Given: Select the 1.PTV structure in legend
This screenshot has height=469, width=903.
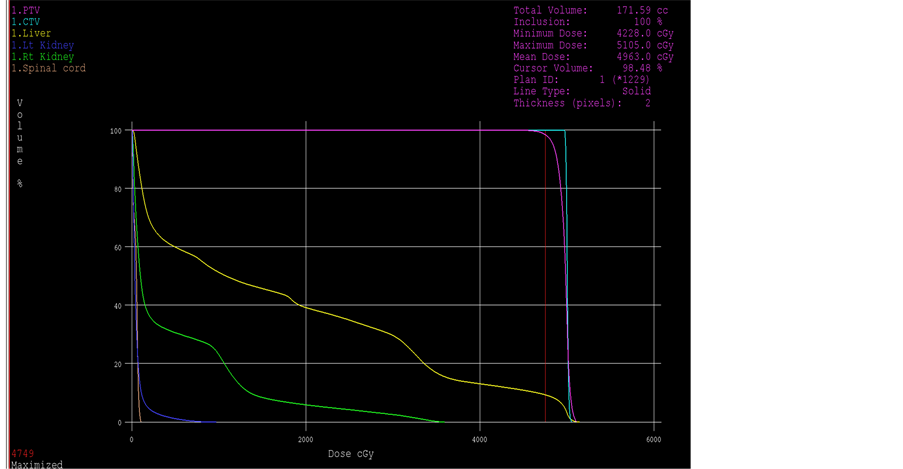Looking at the screenshot, I should (25, 9).
